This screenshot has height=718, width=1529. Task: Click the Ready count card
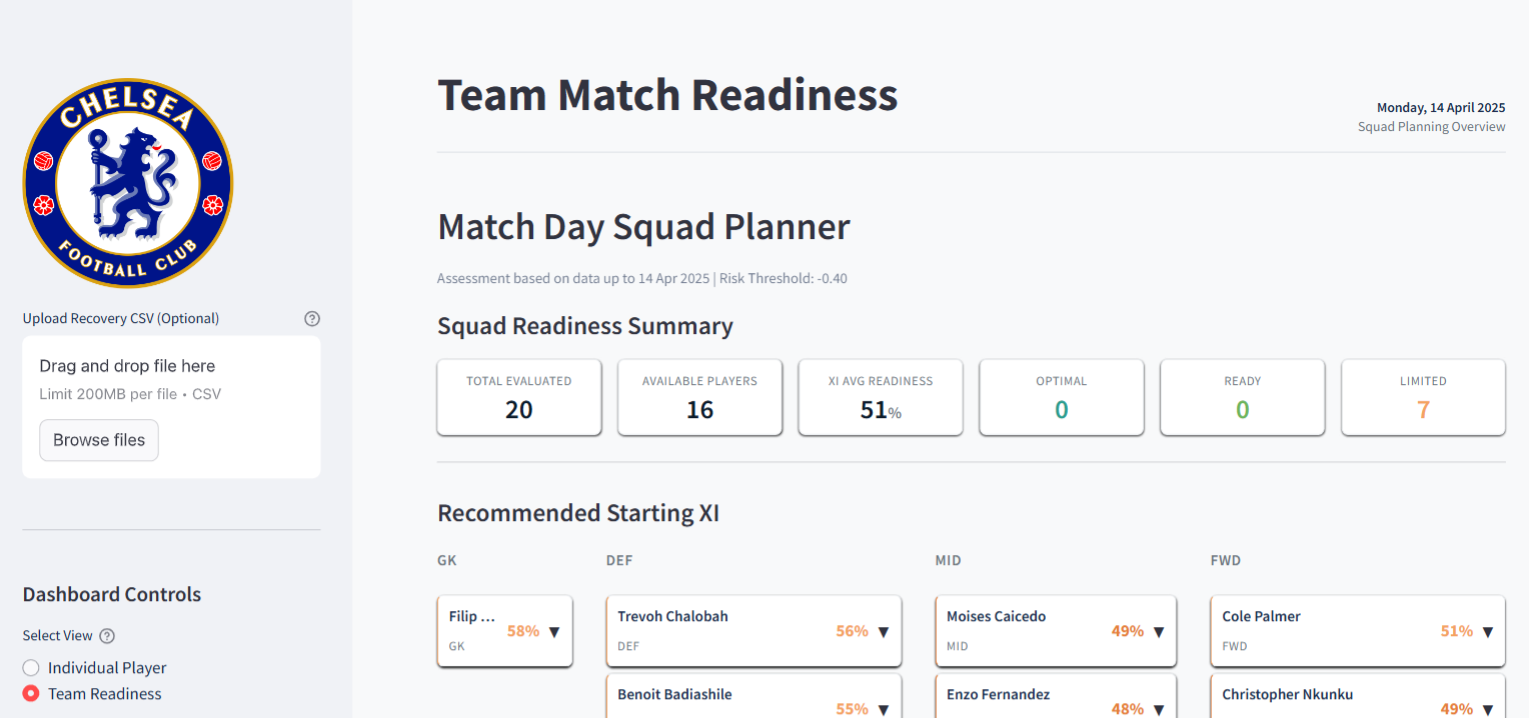coord(1242,397)
